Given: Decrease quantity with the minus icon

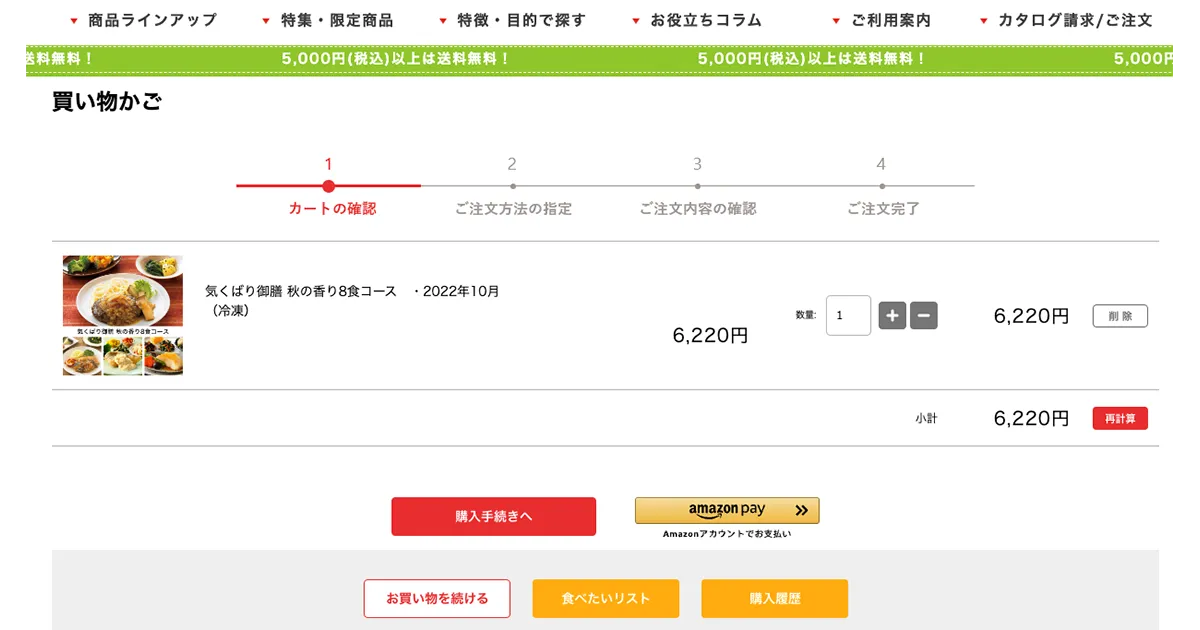Looking at the screenshot, I should [x=923, y=315].
